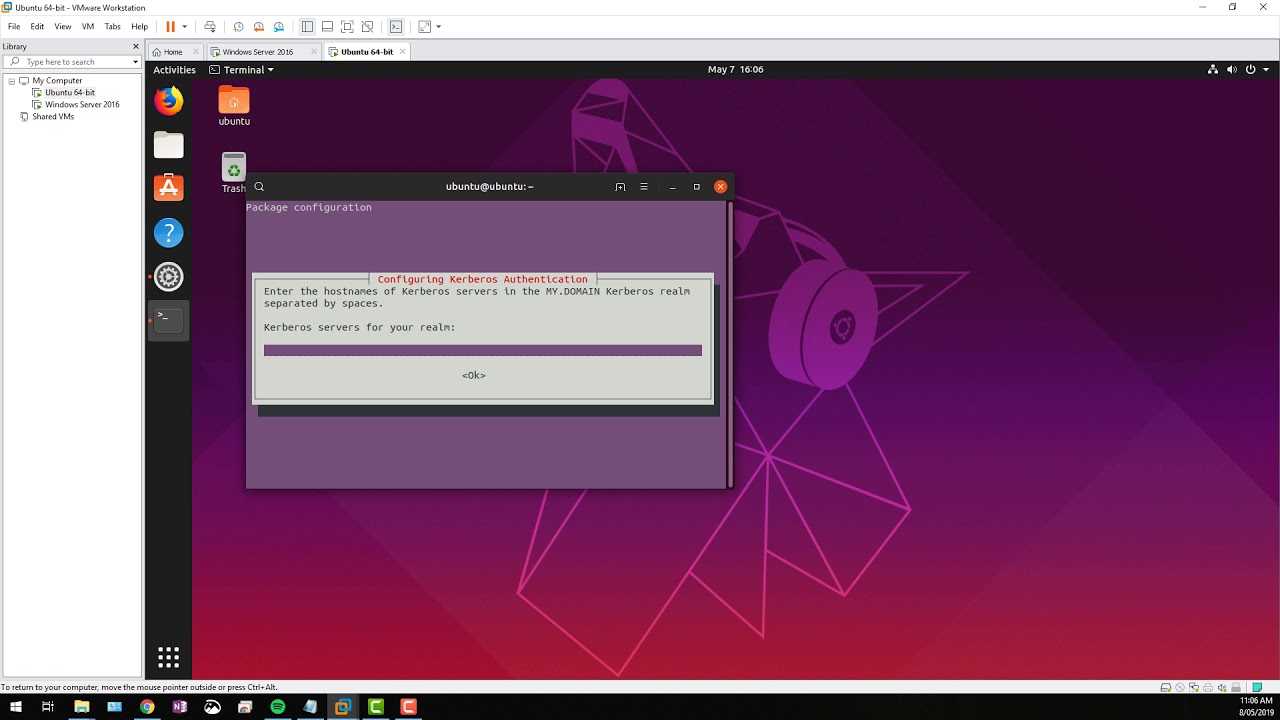Switch to the Home tab
The width and height of the screenshot is (1280, 720).
click(x=173, y=52)
